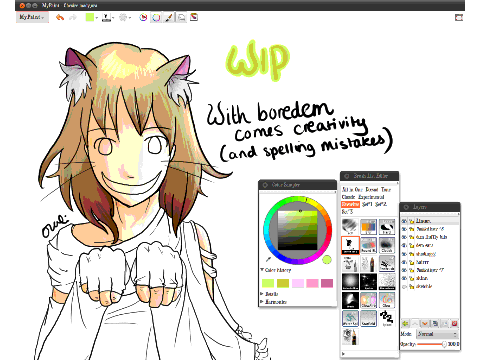Select the pale pink history swatch
This screenshot has height=360, width=480.
click(x=298, y=283)
